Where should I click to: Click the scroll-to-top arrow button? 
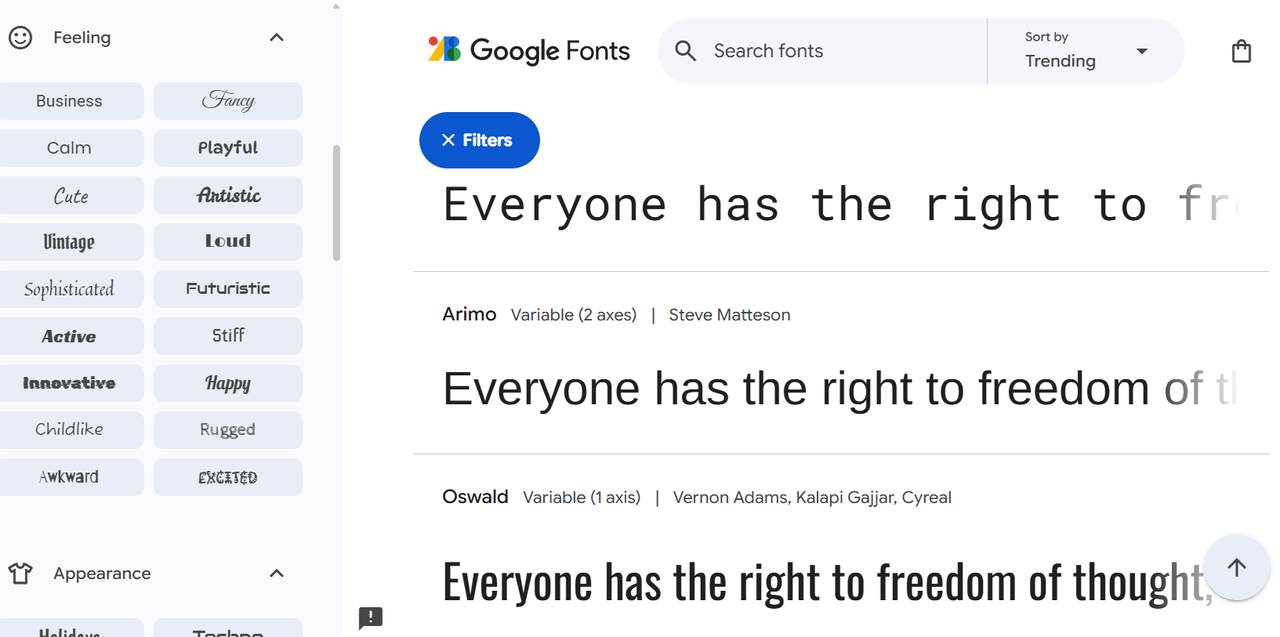point(1237,567)
